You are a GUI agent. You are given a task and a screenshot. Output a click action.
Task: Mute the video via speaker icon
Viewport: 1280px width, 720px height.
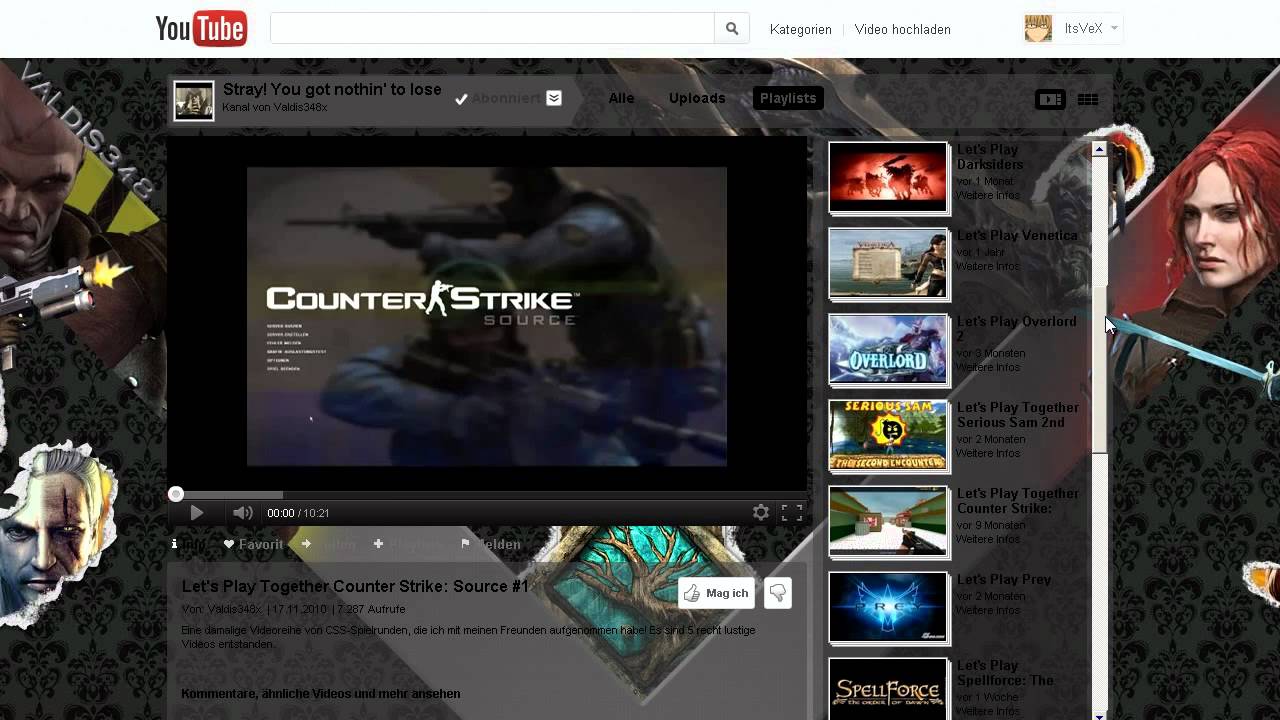(242, 513)
